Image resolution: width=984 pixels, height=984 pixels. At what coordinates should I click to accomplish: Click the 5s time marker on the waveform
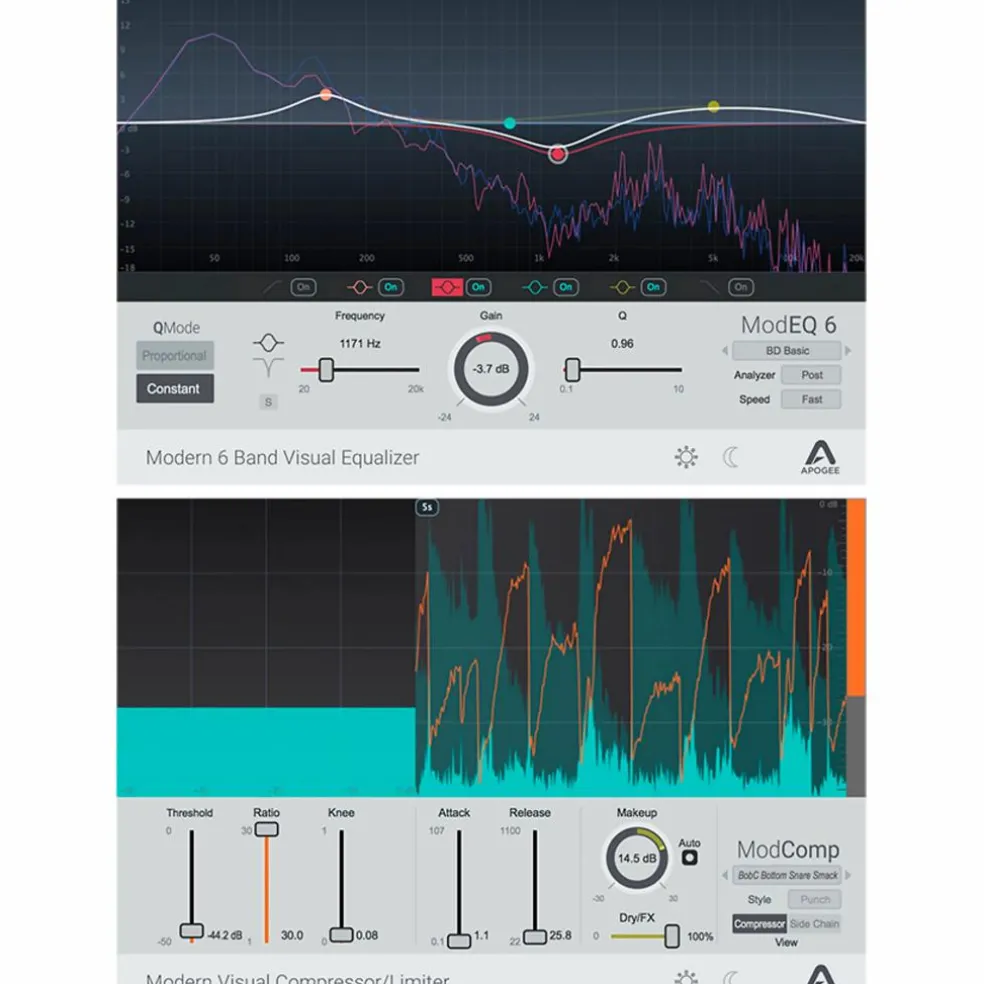(x=427, y=507)
